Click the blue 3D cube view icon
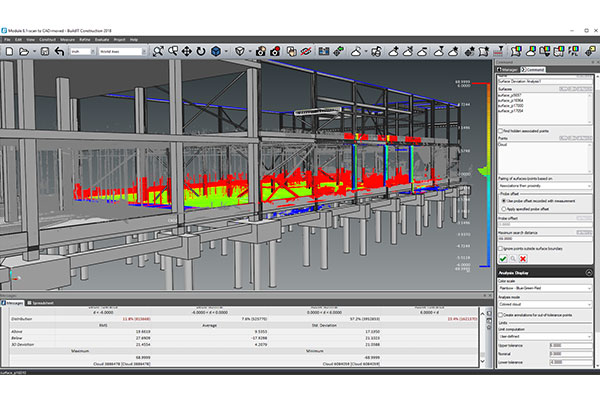The height and width of the screenshot is (400, 600). click(x=214, y=50)
